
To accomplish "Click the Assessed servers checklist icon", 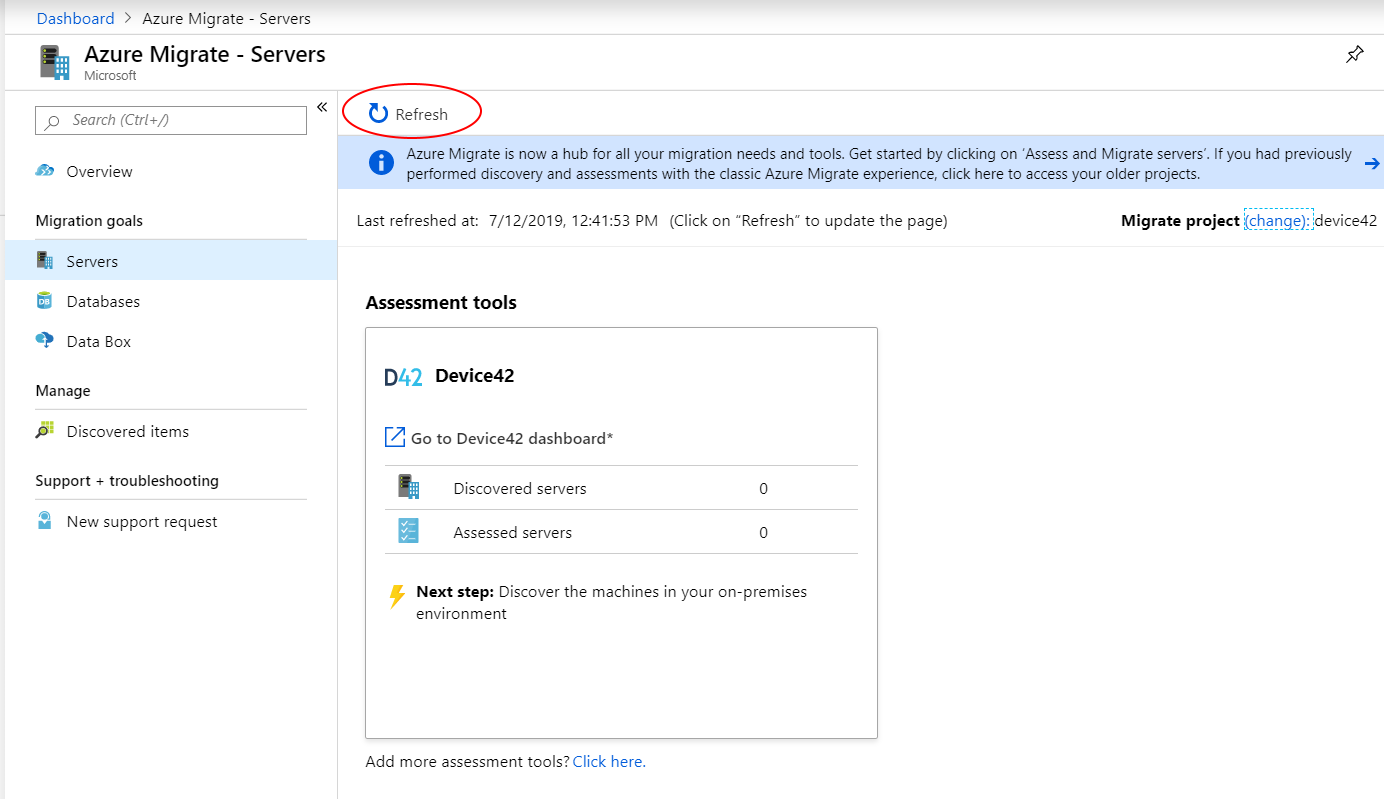I will (408, 531).
